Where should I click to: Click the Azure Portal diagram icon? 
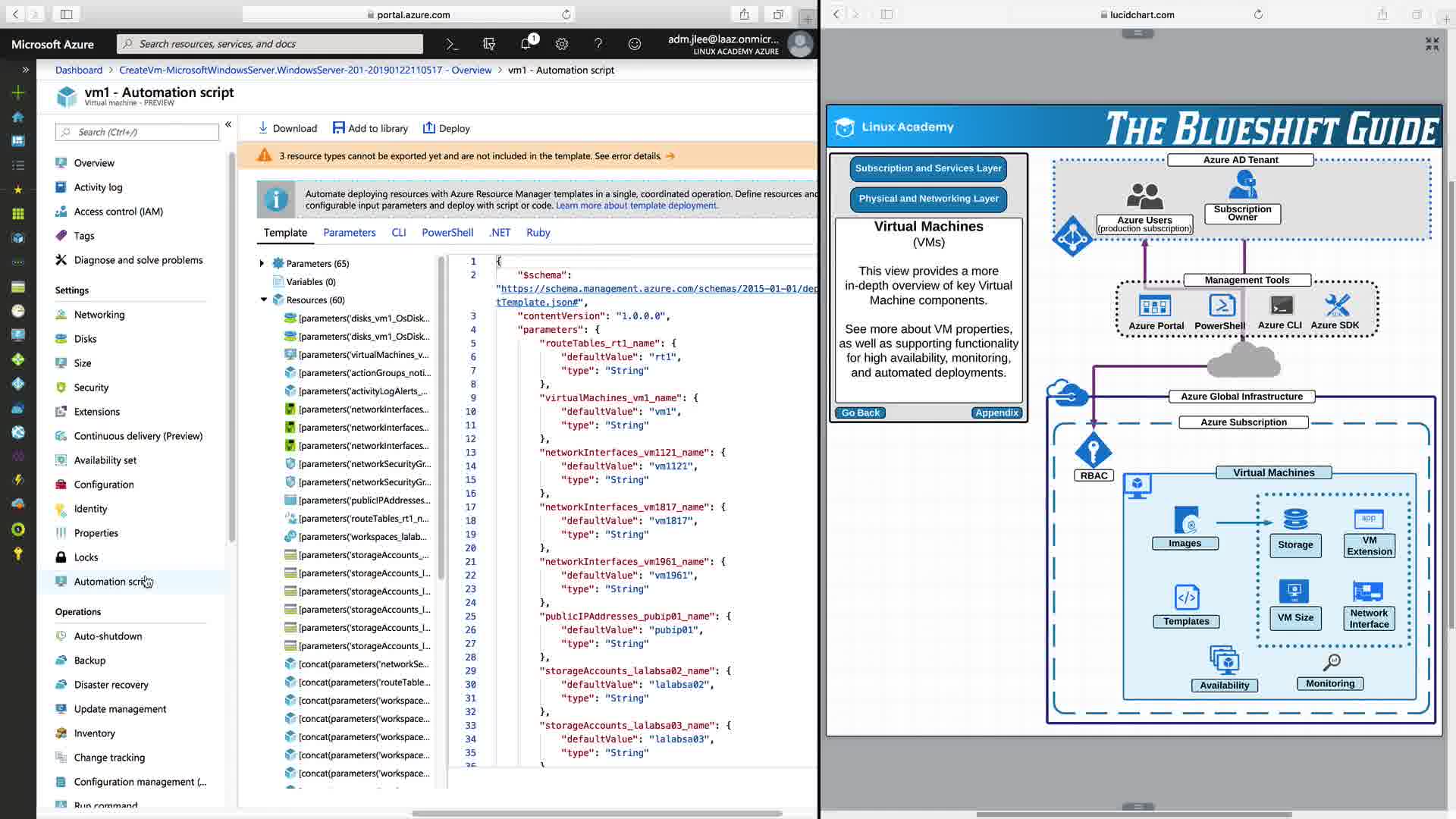pyautogui.click(x=1155, y=306)
